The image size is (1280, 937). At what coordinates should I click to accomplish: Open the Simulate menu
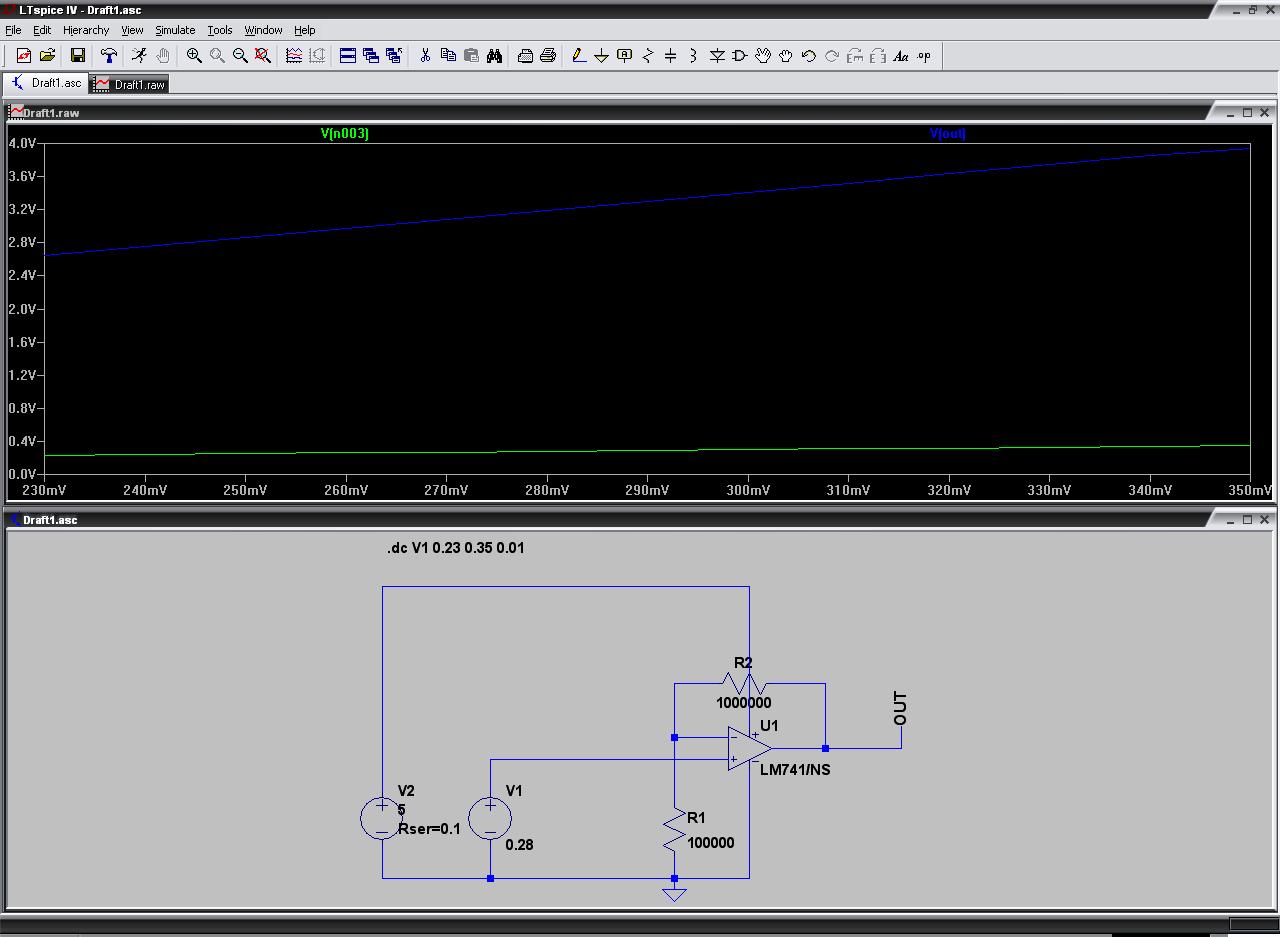pos(175,30)
